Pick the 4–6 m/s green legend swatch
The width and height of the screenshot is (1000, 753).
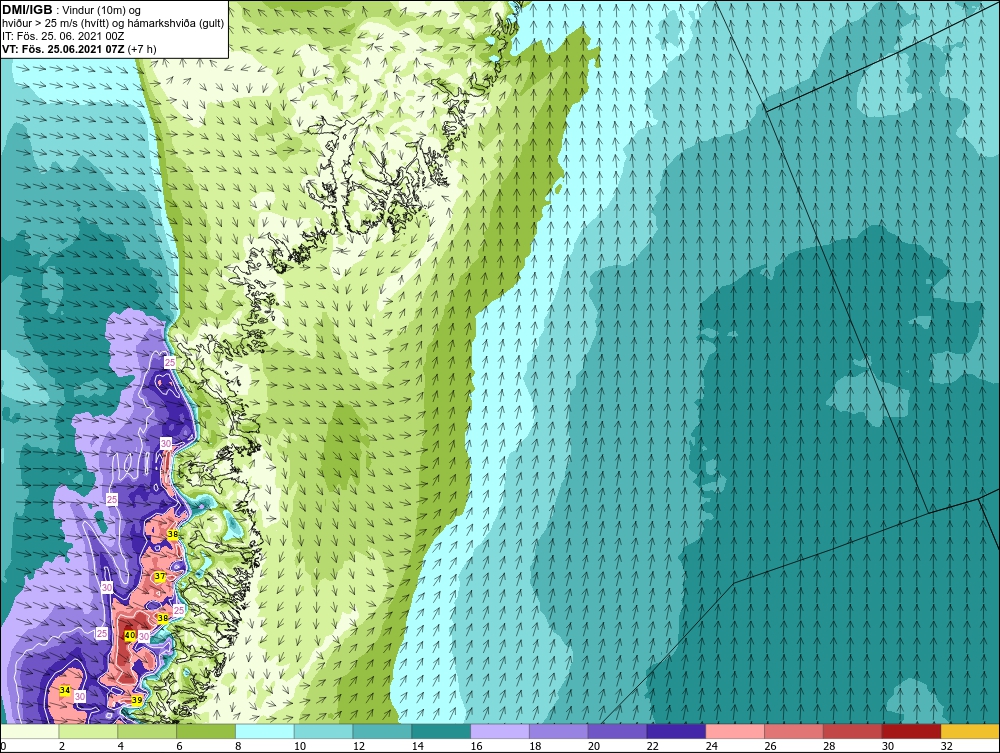point(147,731)
